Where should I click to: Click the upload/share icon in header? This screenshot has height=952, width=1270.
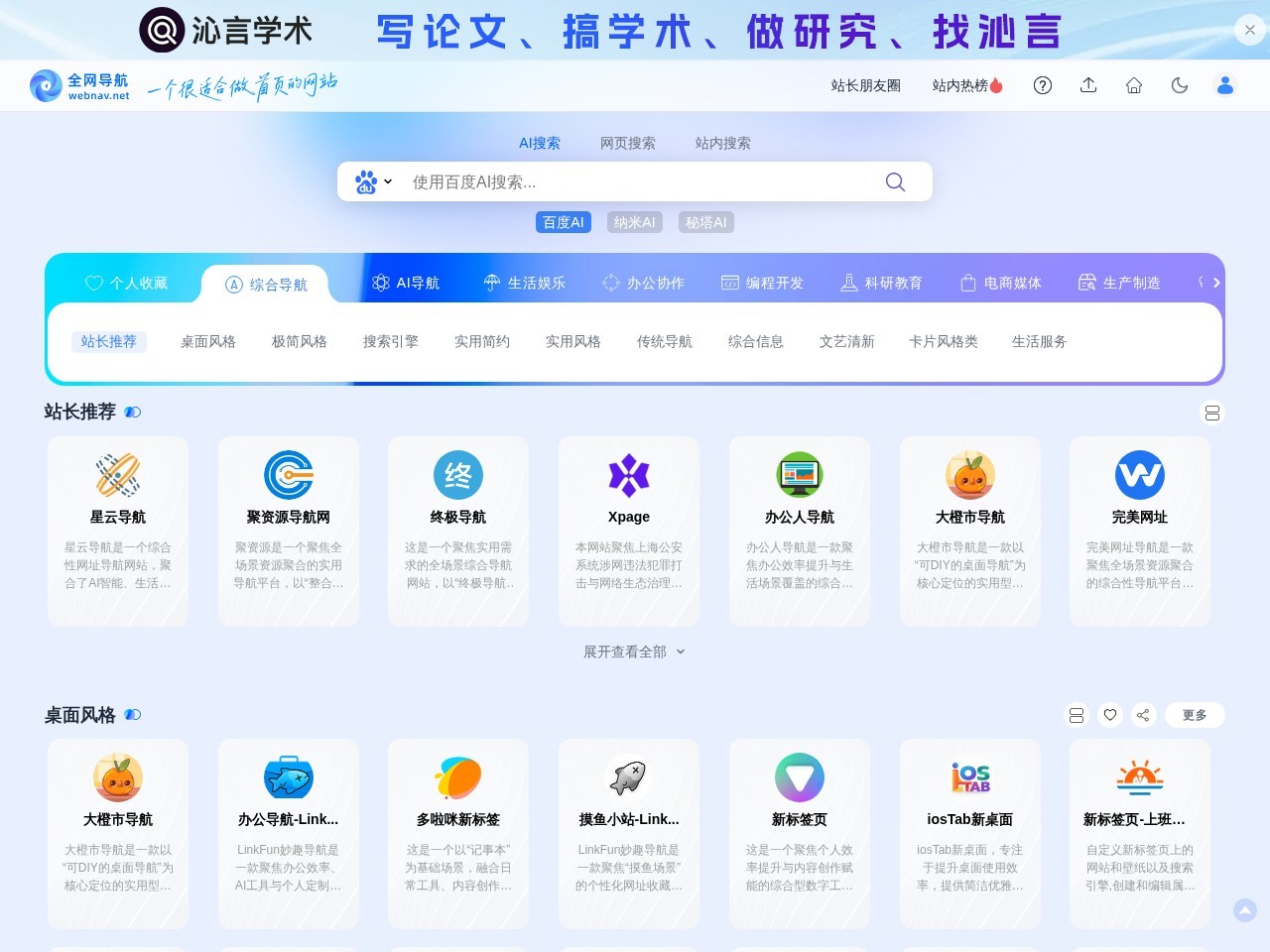click(x=1088, y=85)
